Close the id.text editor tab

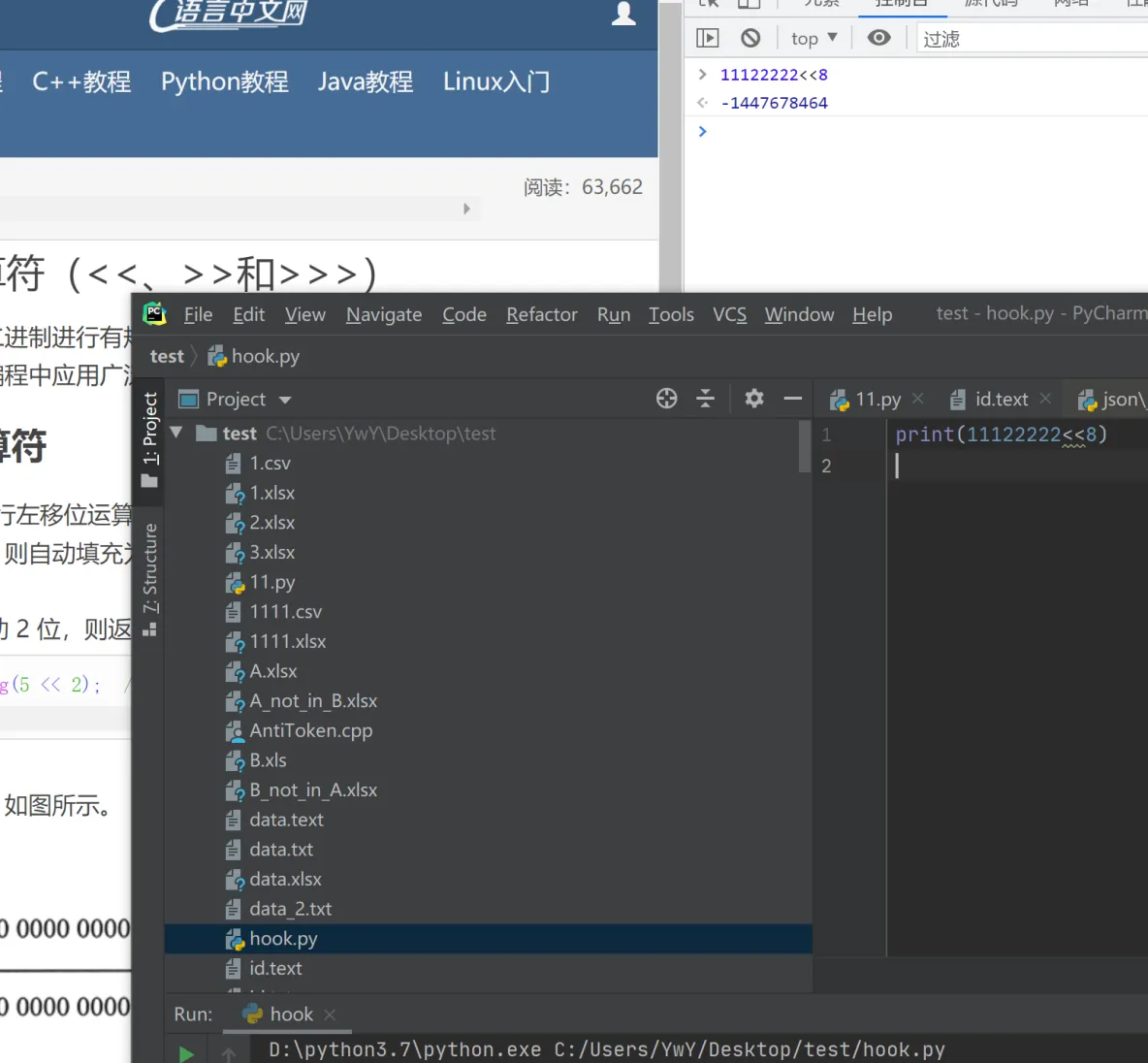1045,399
